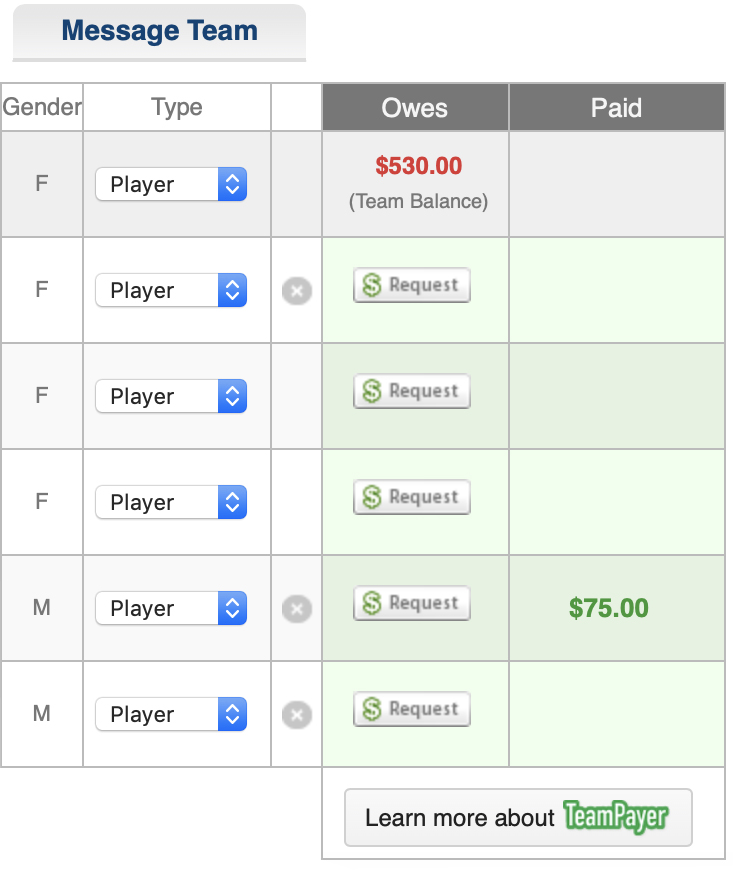The width and height of the screenshot is (737, 874).
Task: Click Request button in the last row
Action: (x=411, y=709)
